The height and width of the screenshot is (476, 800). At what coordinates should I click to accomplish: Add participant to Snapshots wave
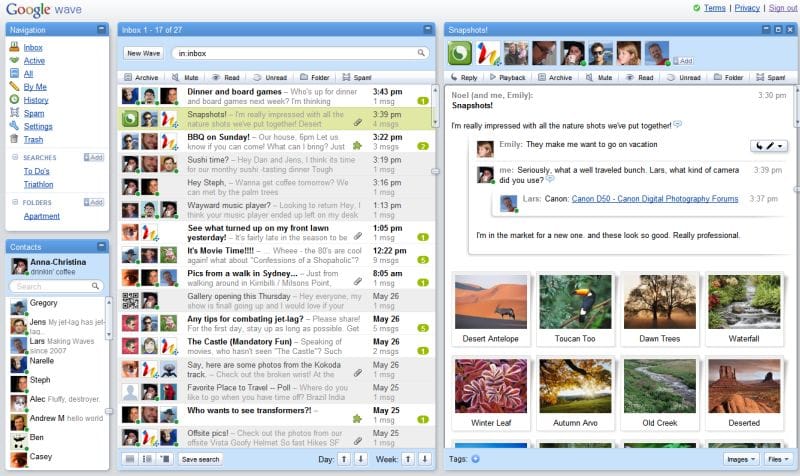pos(683,61)
